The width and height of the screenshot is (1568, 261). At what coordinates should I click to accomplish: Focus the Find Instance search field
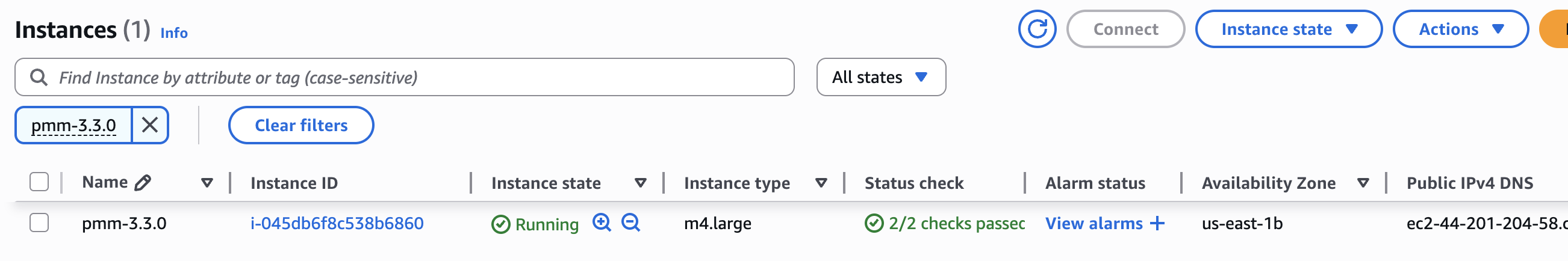(x=420, y=77)
